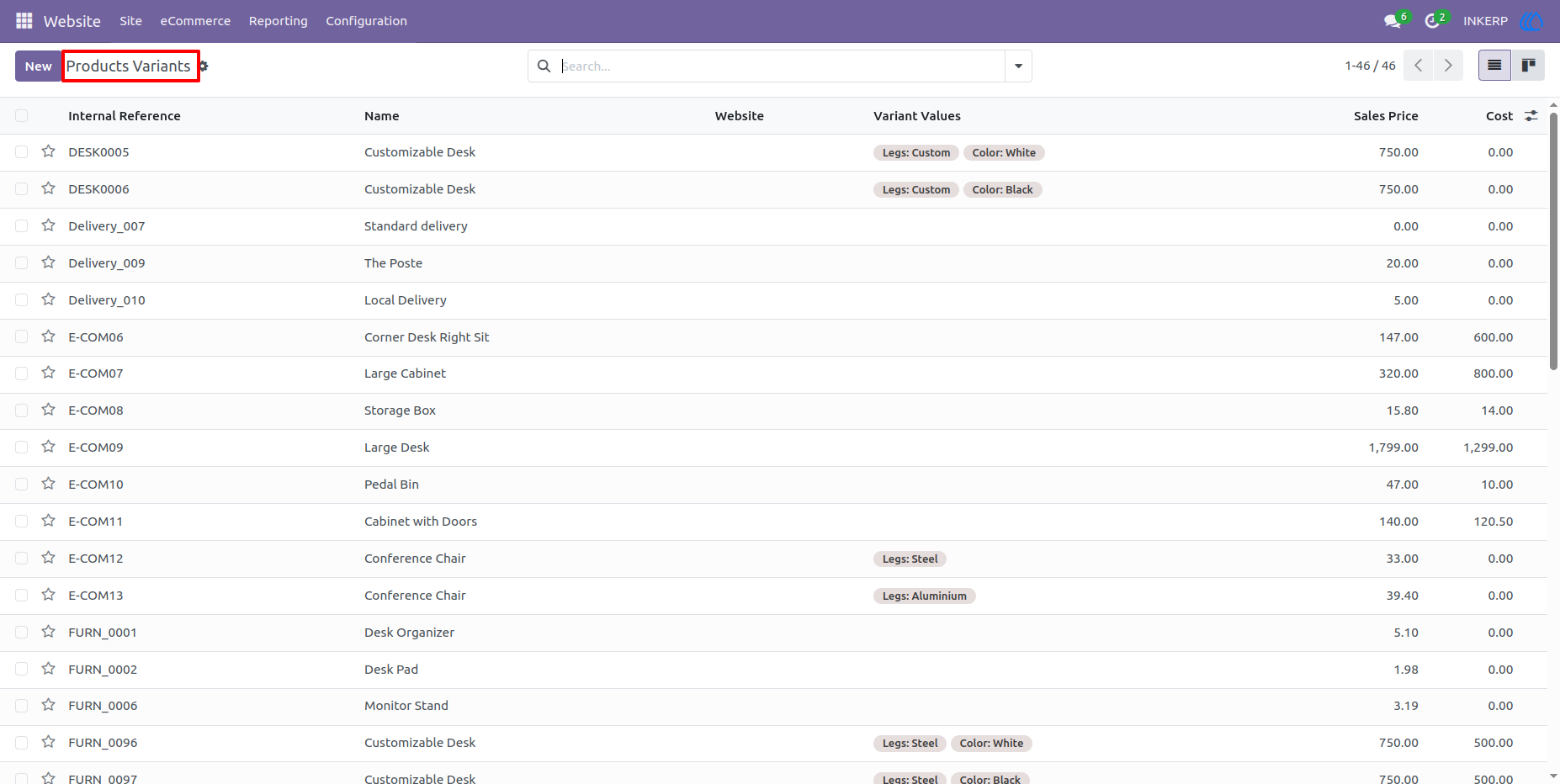Viewport: 1560px width, 784px height.
Task: Switch to list view
Action: [x=1494, y=66]
